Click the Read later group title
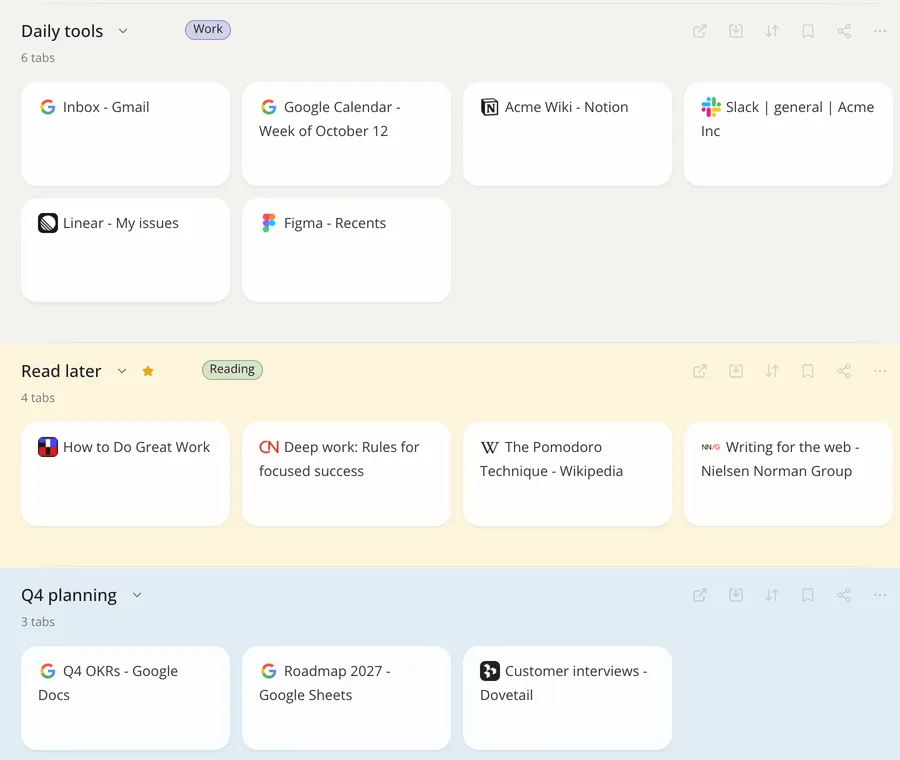Image resolution: width=900 pixels, height=760 pixels. click(x=61, y=371)
